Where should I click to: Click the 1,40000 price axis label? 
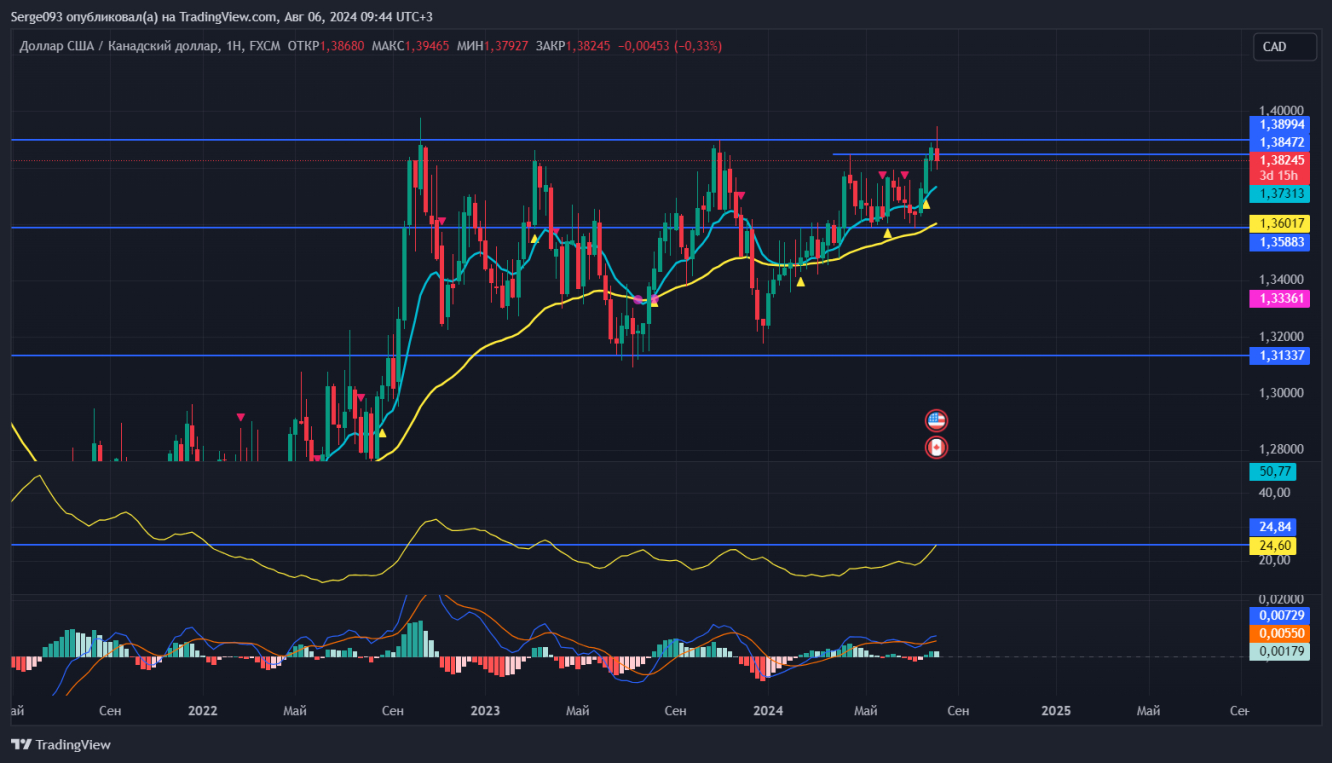(x=1281, y=110)
